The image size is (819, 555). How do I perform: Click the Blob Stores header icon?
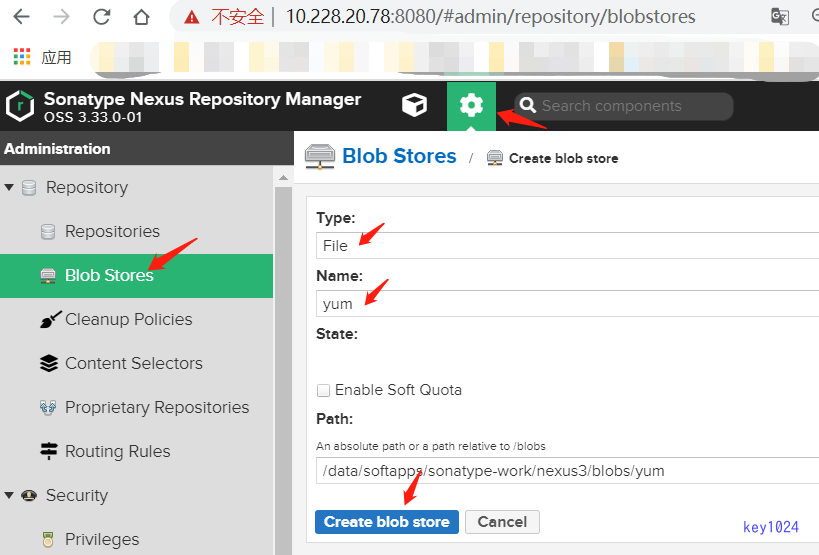[320, 157]
